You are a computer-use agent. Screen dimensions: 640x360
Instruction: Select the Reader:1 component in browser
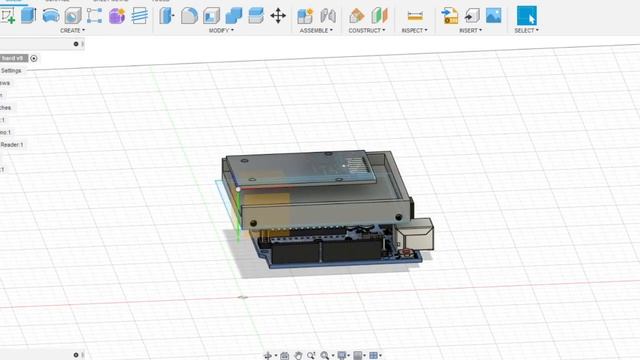click(12, 144)
